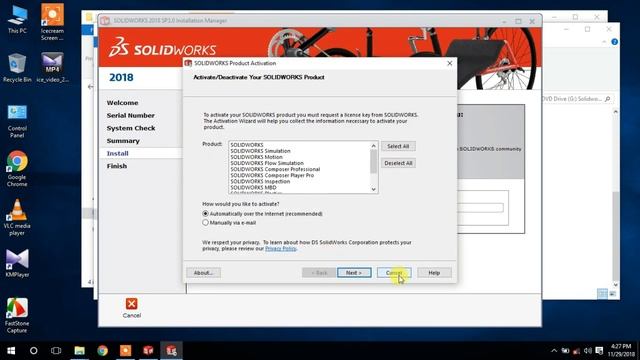Viewport: 640px width, 360px height.
Task: Switch to SOLIDWORKS activation taskbar icon
Action: [x=171, y=351]
